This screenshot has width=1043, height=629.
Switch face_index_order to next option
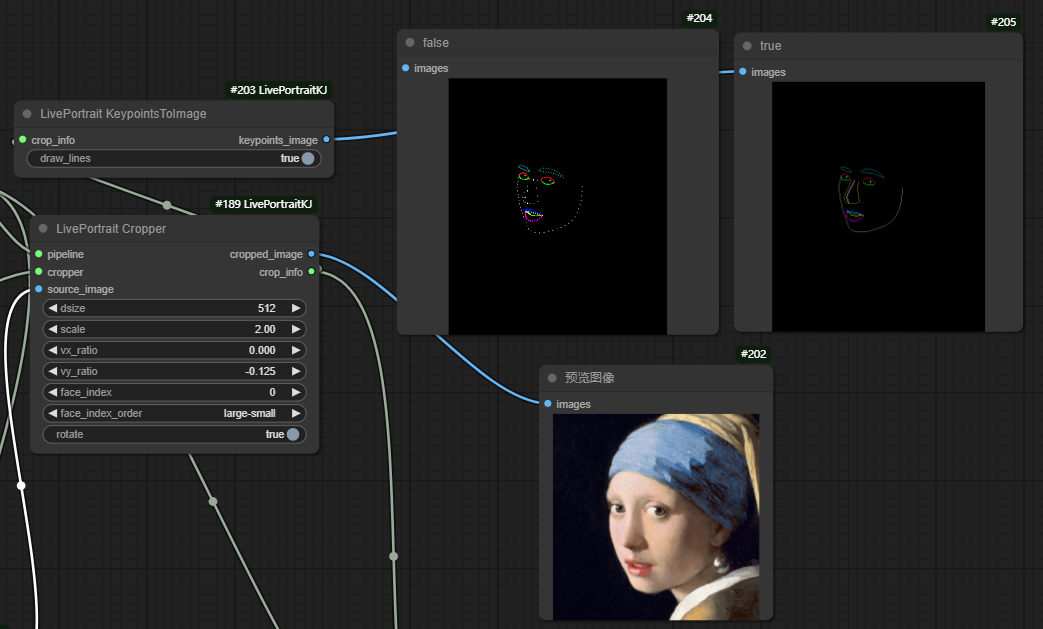[295, 413]
